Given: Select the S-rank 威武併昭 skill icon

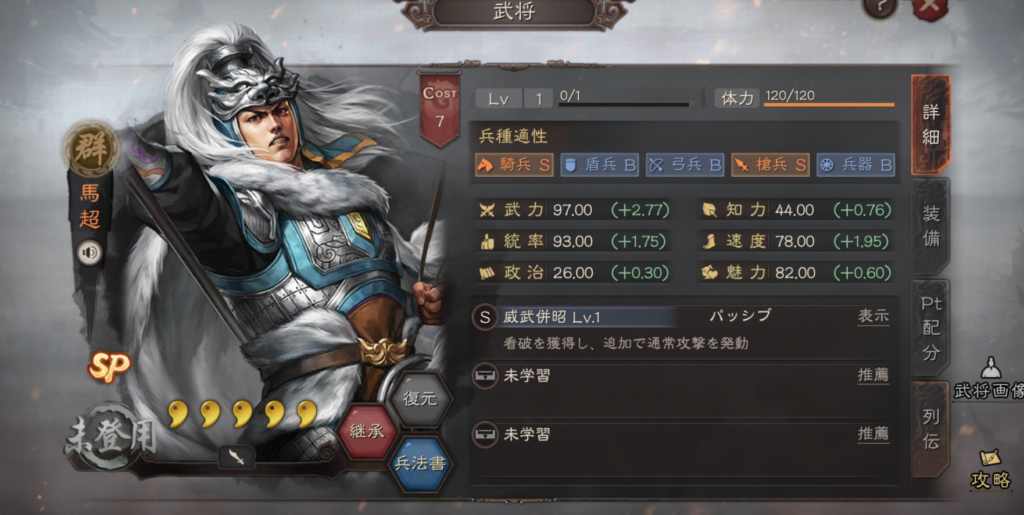Looking at the screenshot, I should click(x=484, y=318).
